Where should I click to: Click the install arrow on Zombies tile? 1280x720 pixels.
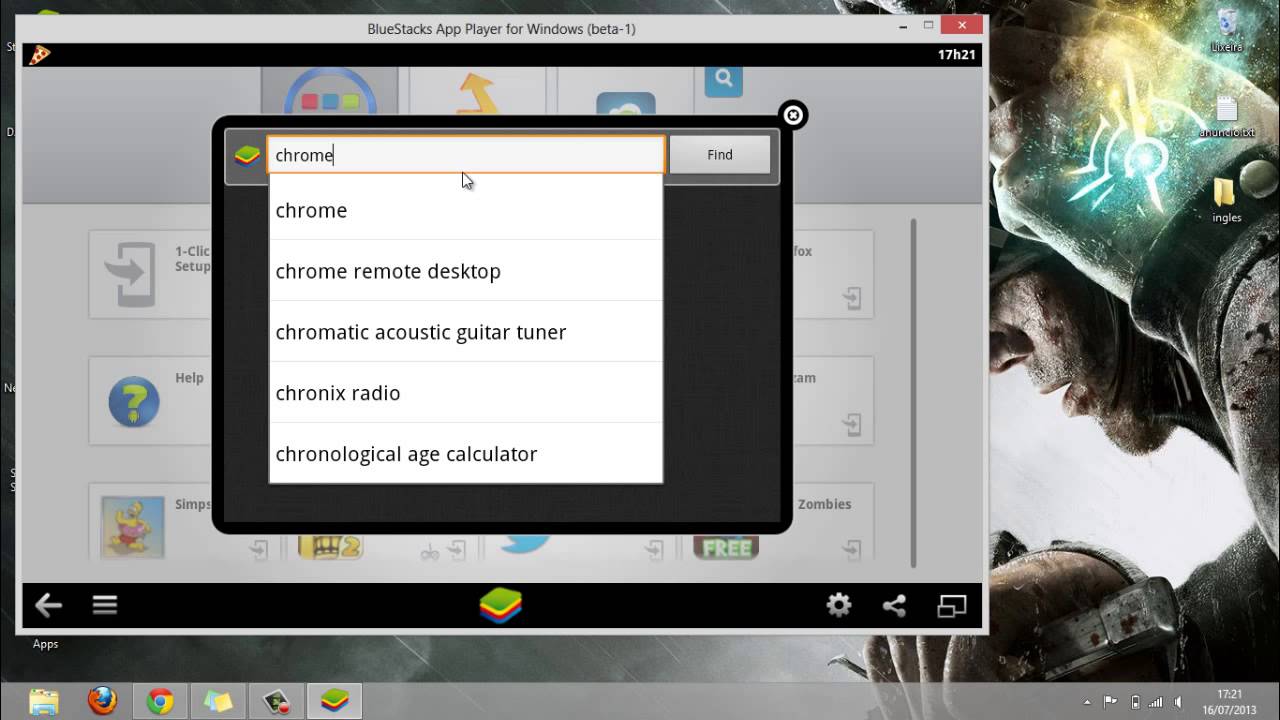(x=851, y=549)
